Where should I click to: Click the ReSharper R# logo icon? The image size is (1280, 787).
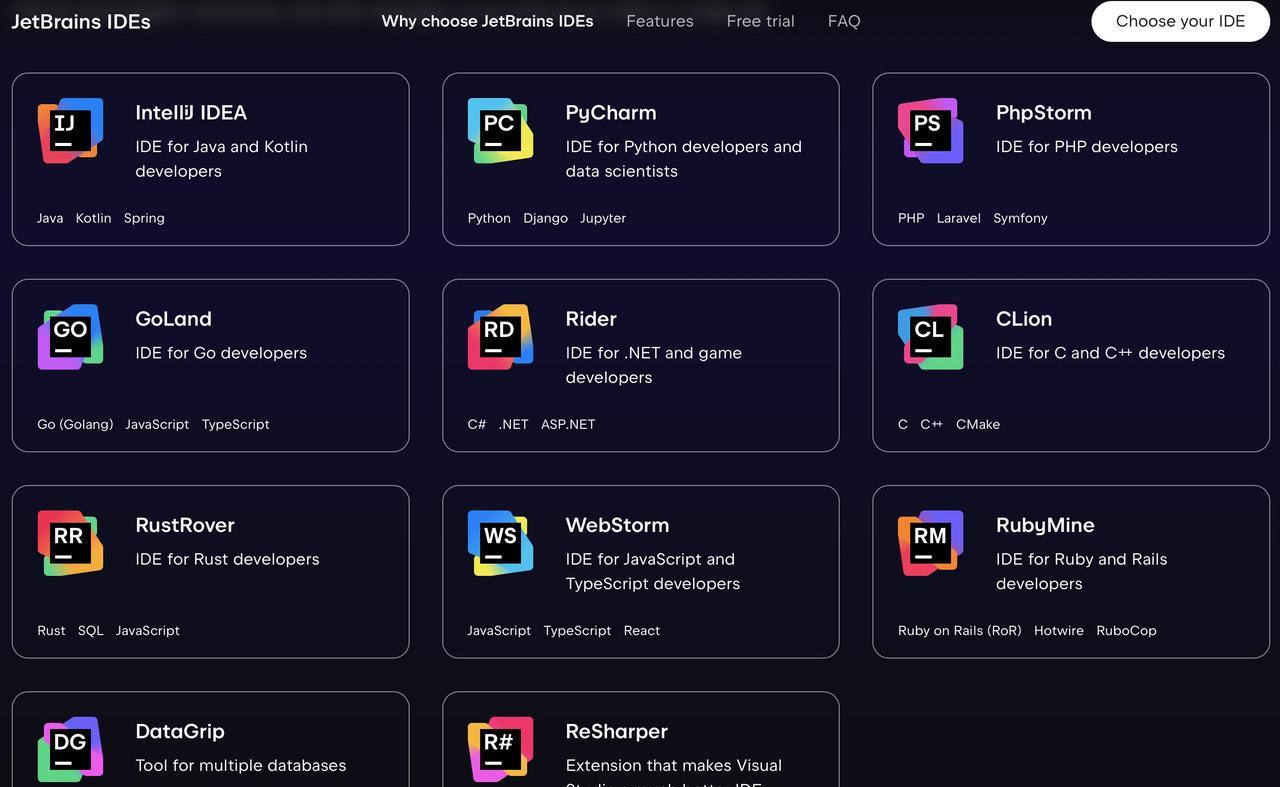coord(500,749)
